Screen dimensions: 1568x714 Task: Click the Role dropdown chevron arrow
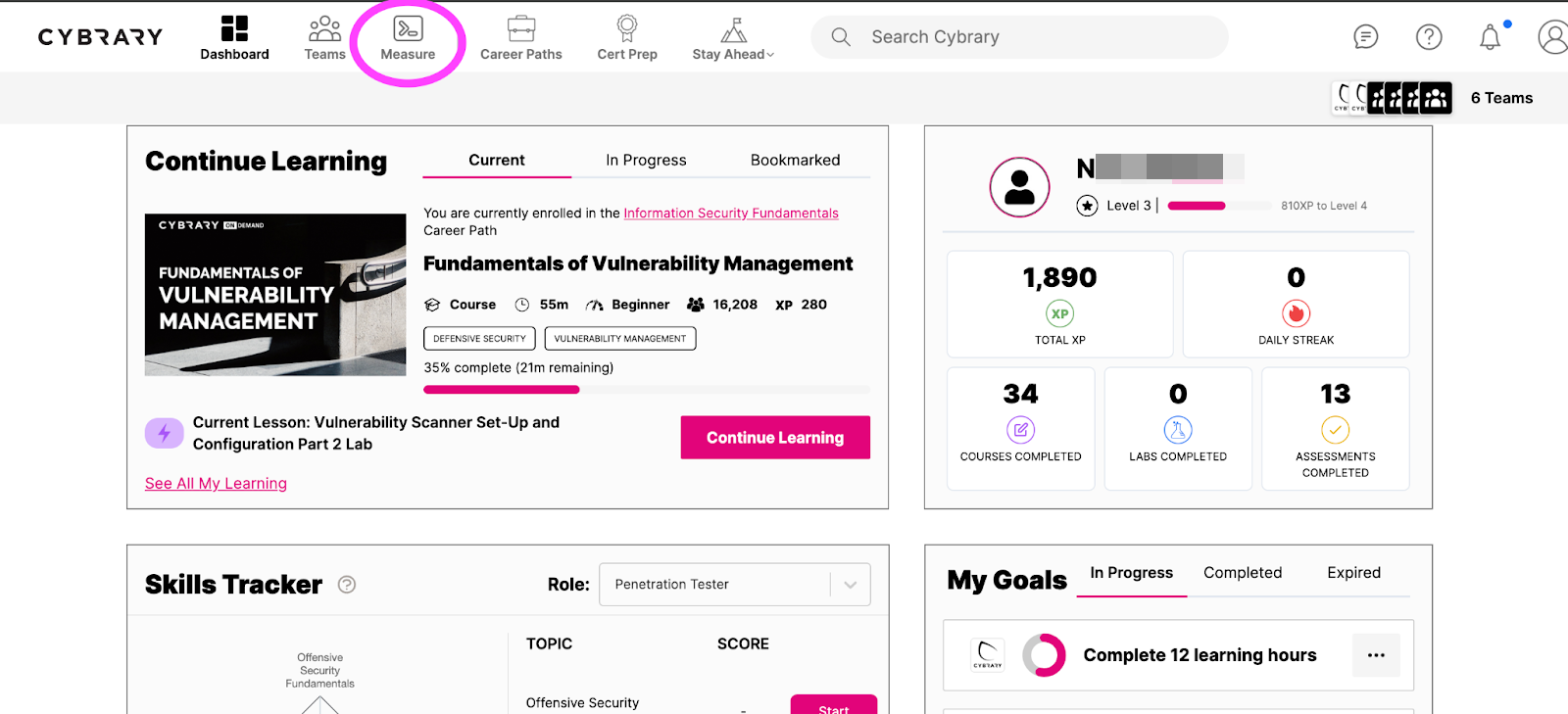850,585
